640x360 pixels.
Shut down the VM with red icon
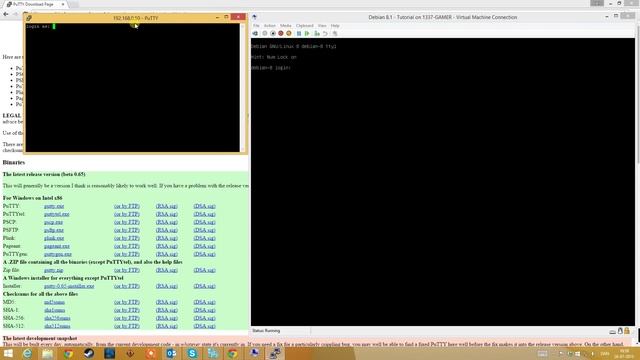281,33
